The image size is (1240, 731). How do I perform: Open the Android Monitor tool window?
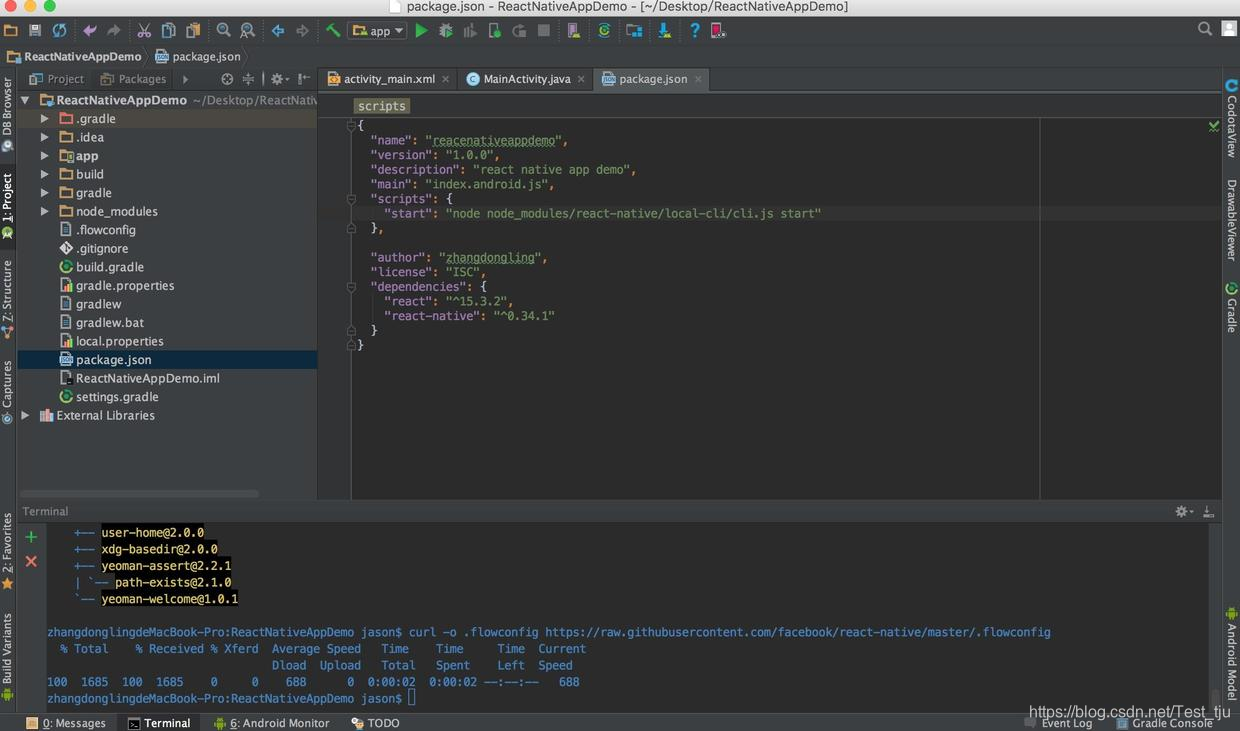click(271, 723)
